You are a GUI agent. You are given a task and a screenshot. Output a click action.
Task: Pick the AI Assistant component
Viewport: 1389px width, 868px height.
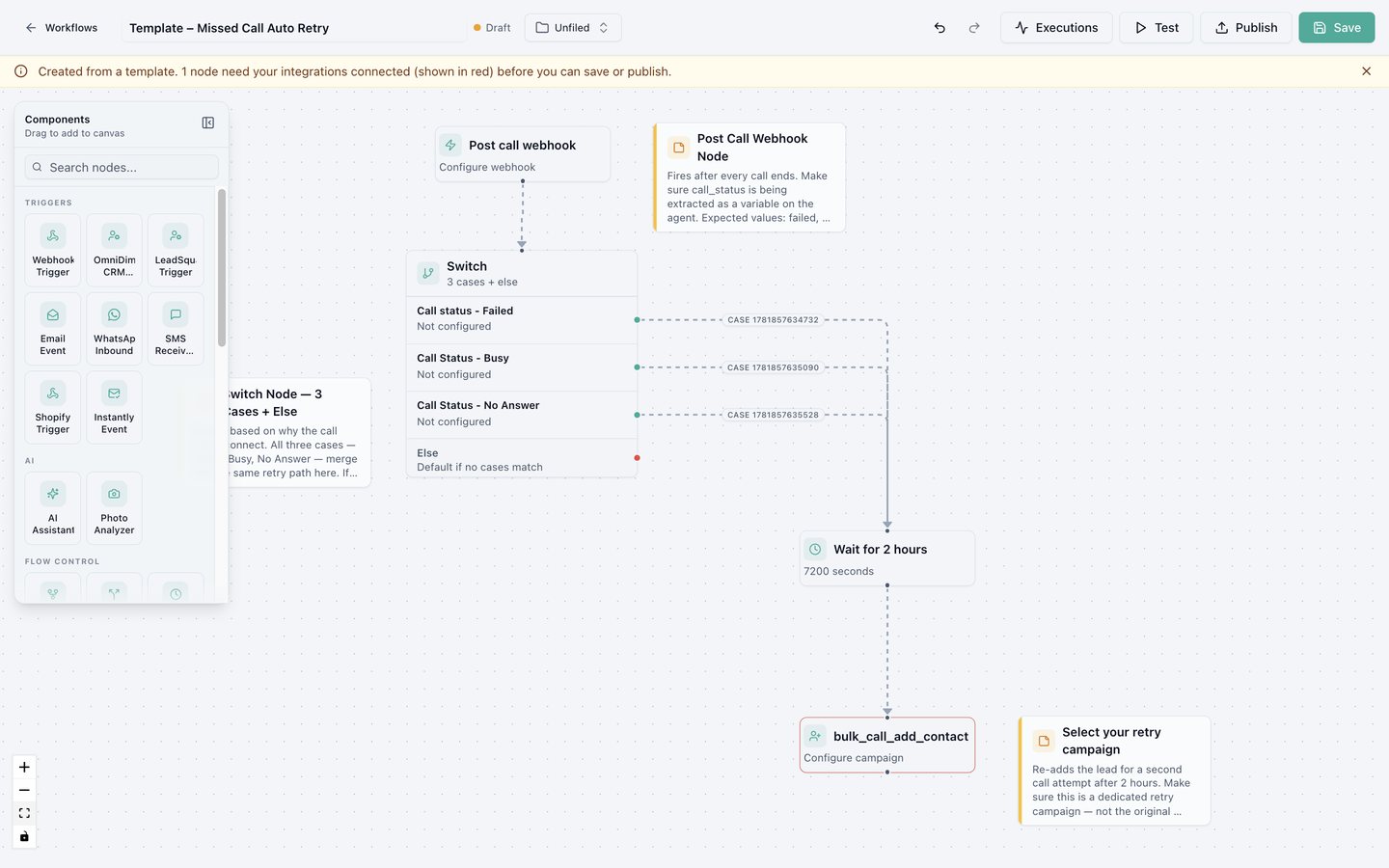pyautogui.click(x=53, y=508)
